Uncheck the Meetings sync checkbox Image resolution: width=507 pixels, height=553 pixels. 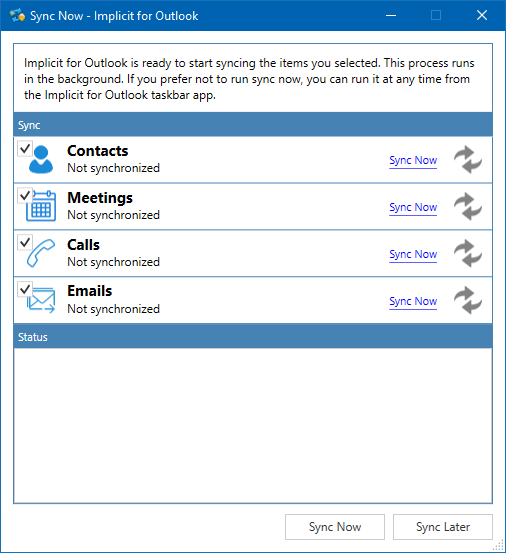[x=25, y=195]
